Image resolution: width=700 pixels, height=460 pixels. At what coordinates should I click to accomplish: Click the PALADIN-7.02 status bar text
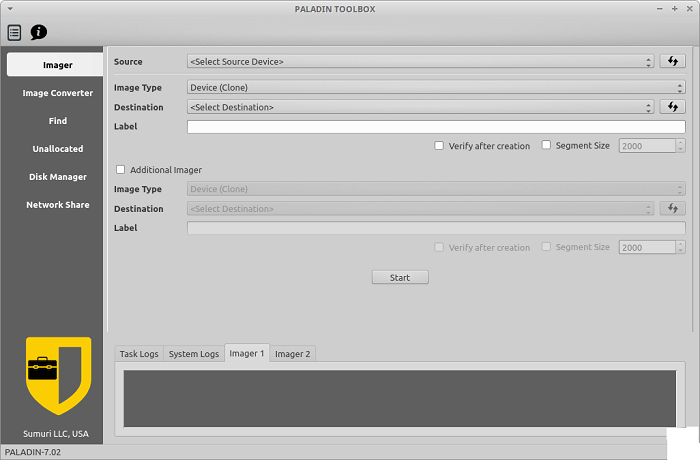33,452
